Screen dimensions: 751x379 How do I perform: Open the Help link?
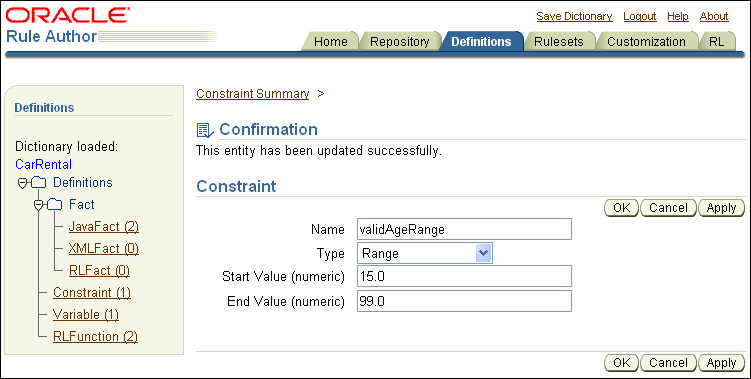click(678, 16)
